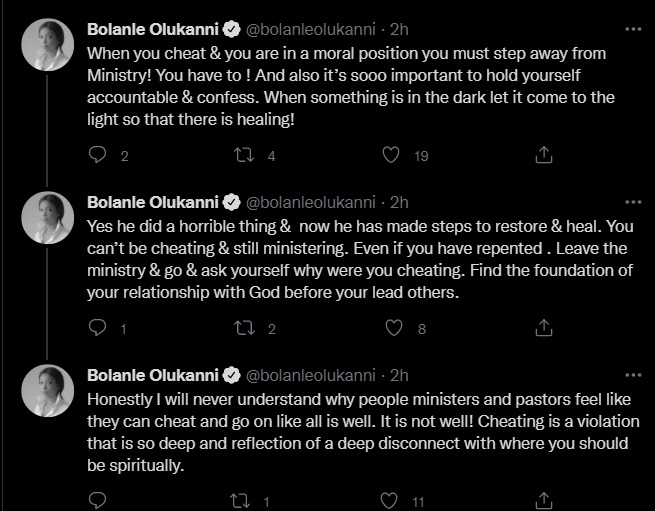Open more options on third tweet

[632, 374]
